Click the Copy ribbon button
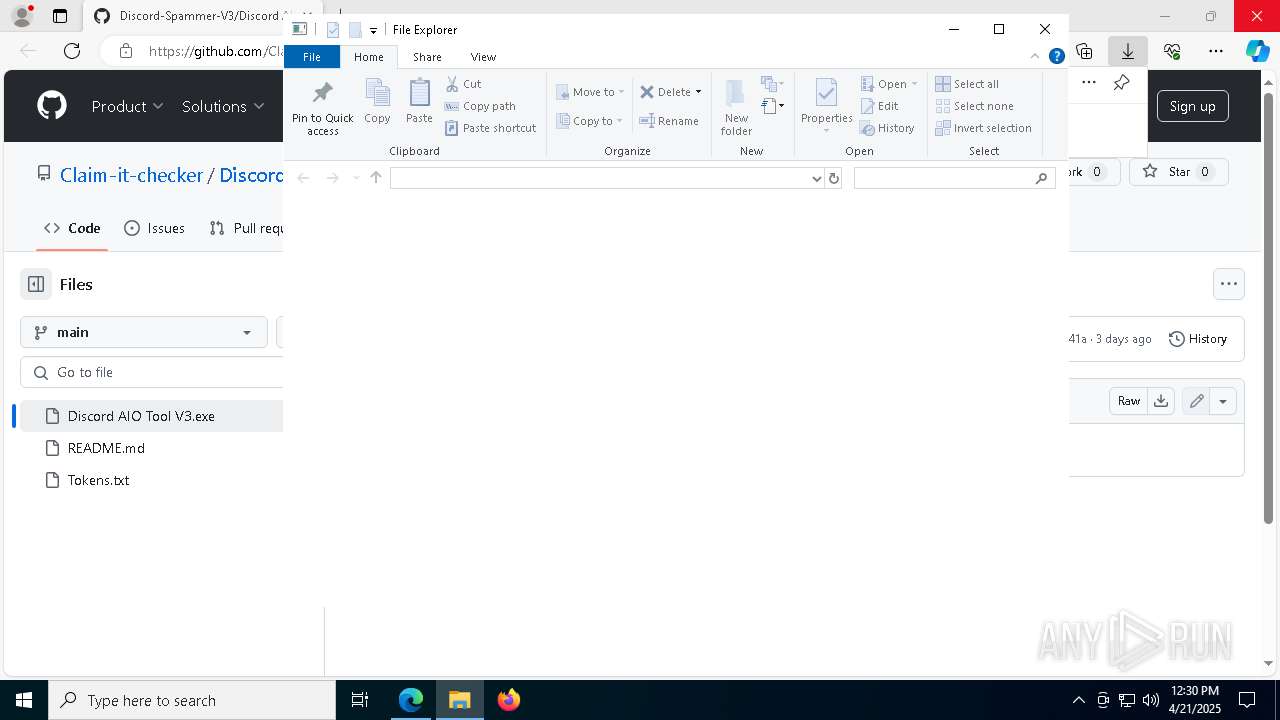This screenshot has height=720, width=1280. coord(377,102)
